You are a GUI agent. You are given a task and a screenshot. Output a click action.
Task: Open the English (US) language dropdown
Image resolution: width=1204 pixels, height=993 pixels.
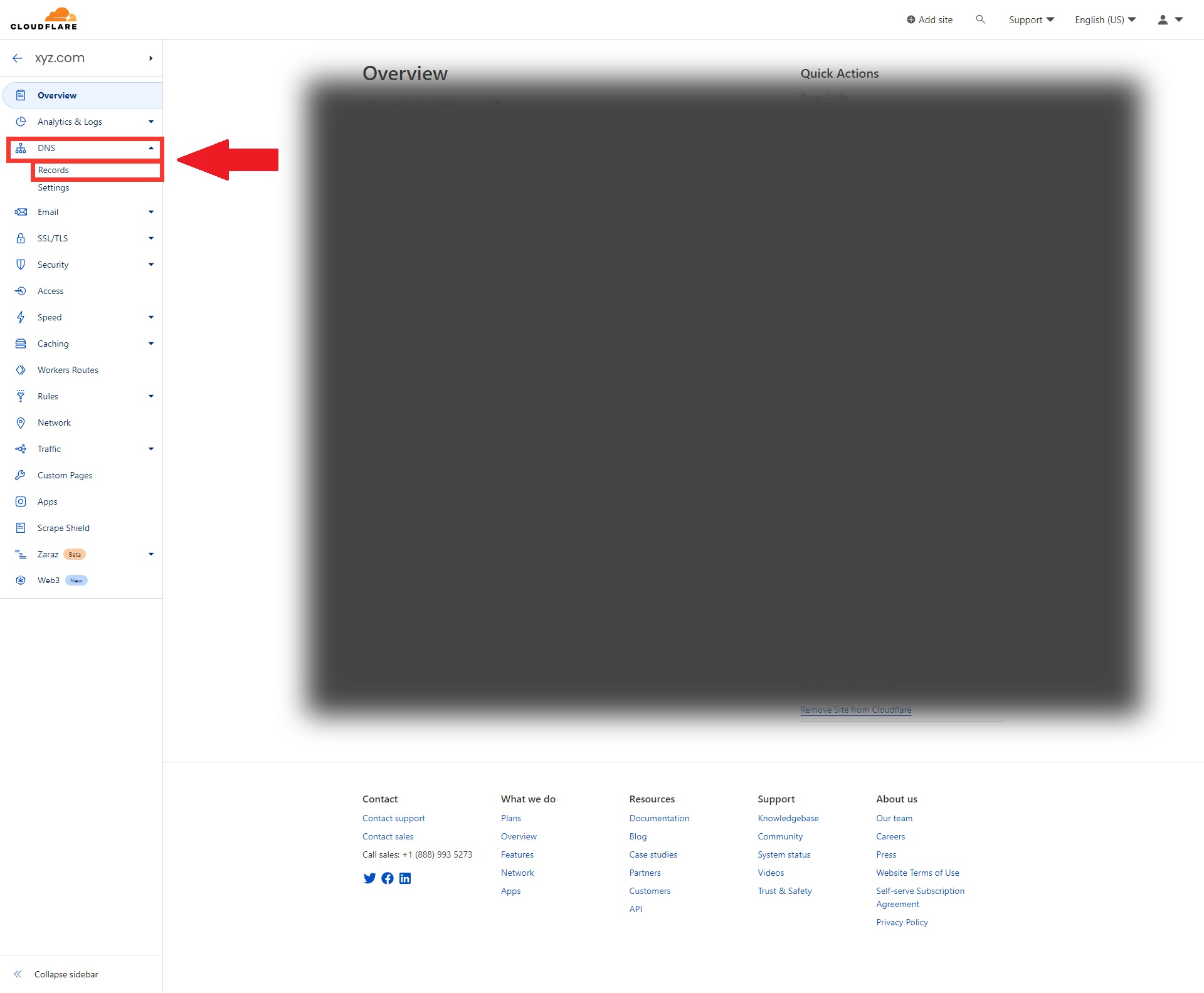(1105, 19)
